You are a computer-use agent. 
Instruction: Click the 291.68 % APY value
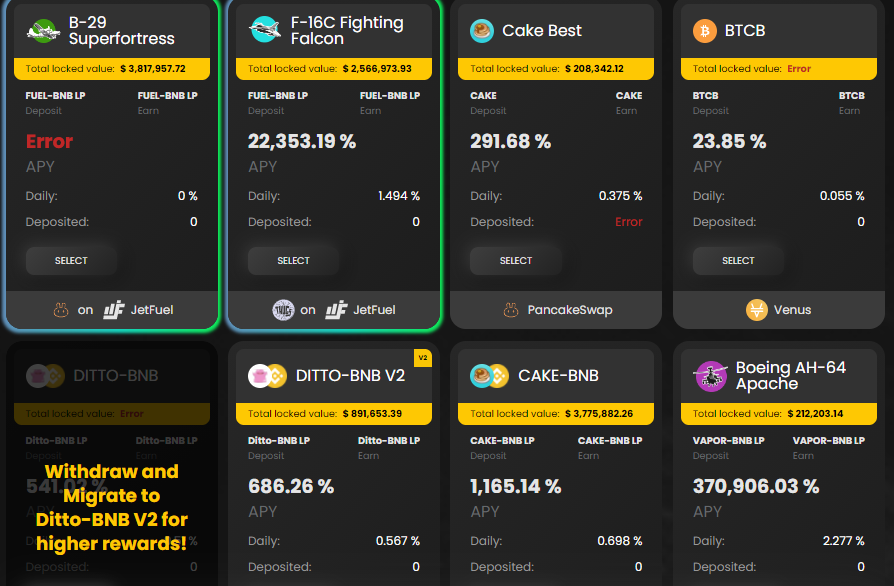[x=510, y=141]
